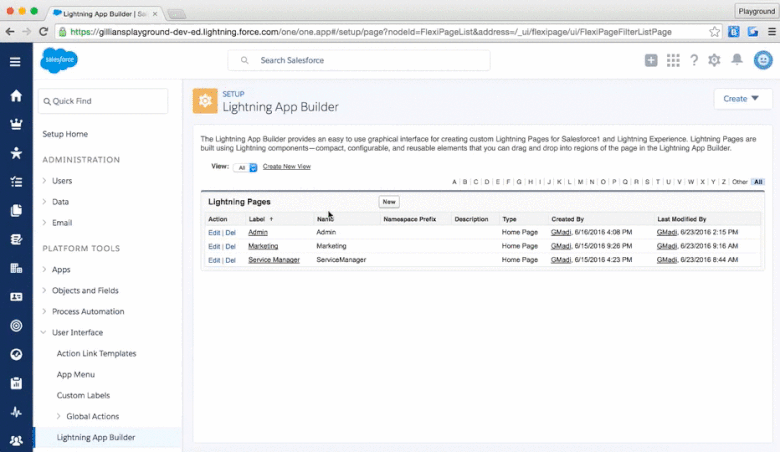Click the Playground profile button
Viewport: 780px width, 452px height.
pyautogui.click(x=756, y=11)
